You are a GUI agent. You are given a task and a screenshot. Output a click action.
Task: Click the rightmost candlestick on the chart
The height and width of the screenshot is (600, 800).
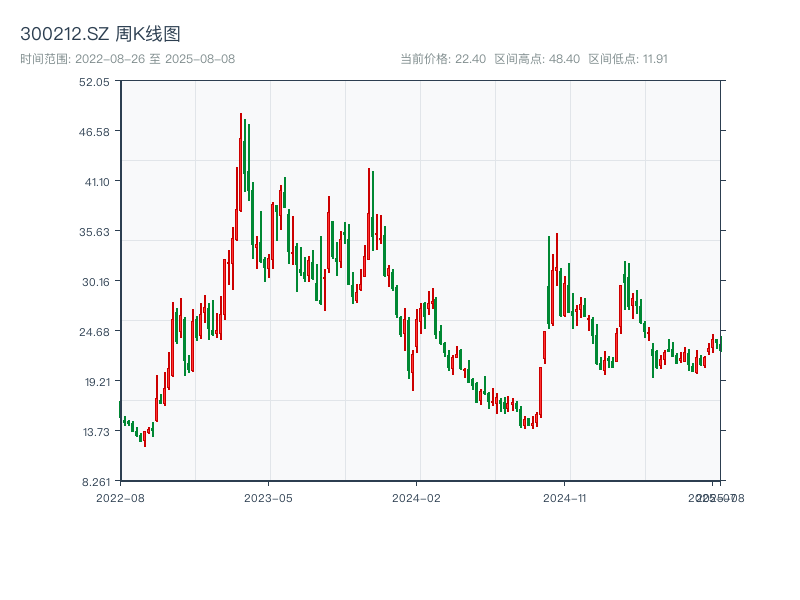point(719,345)
